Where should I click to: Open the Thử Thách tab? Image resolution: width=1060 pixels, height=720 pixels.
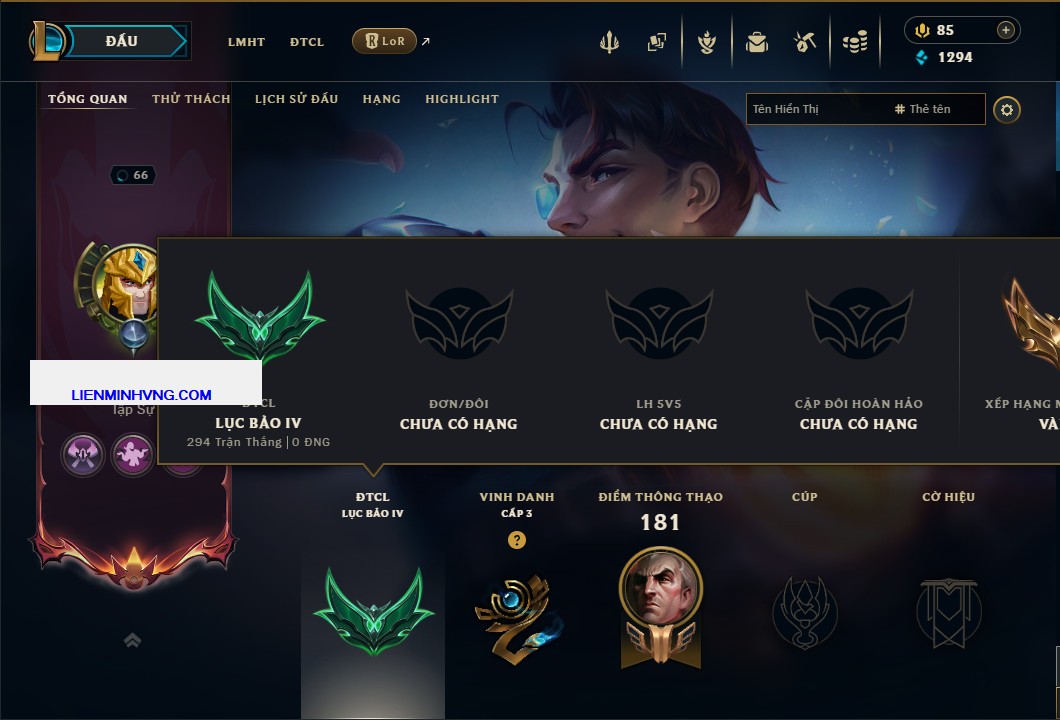pos(191,99)
